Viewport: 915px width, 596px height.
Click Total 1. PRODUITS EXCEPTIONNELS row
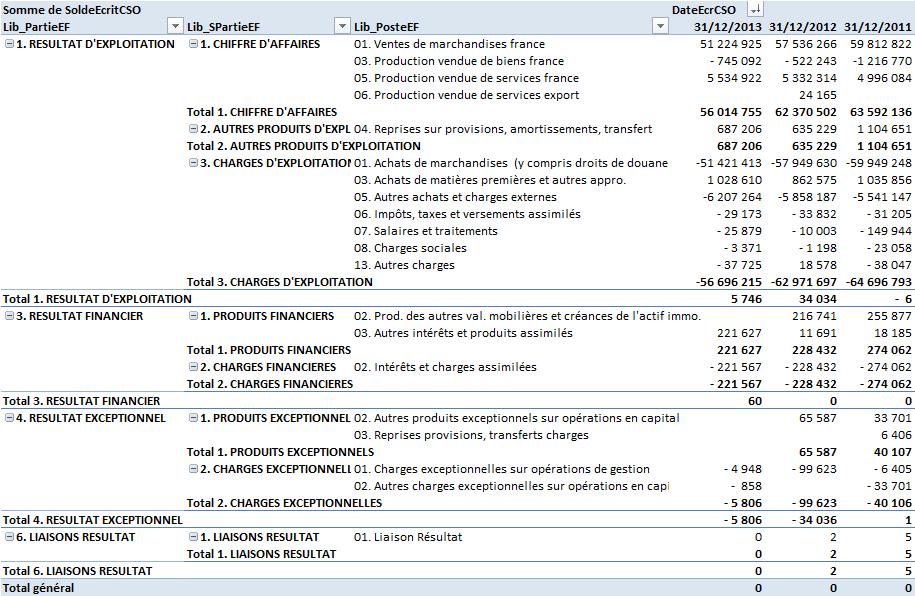point(281,452)
